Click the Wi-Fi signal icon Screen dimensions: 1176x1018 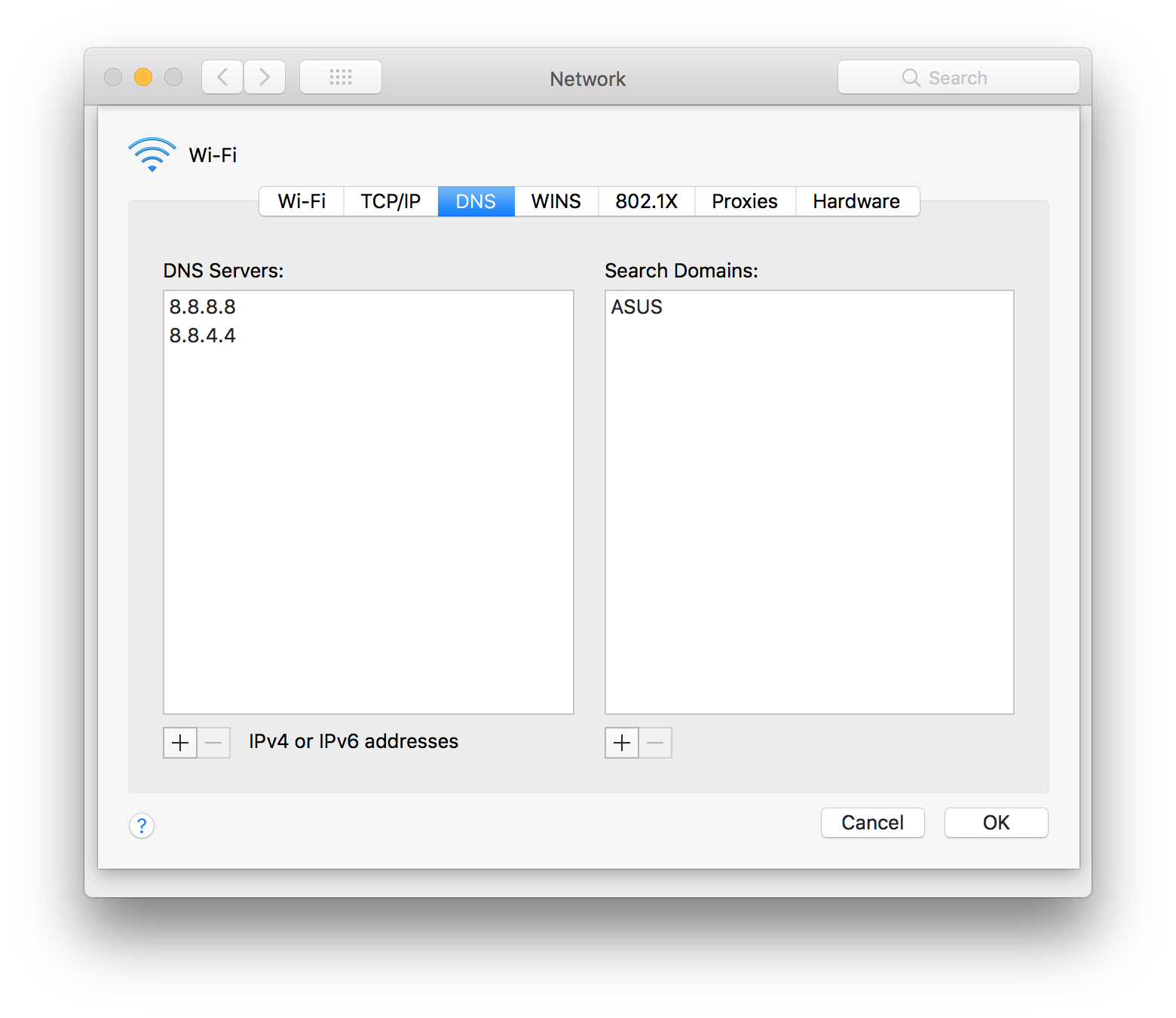coord(152,154)
